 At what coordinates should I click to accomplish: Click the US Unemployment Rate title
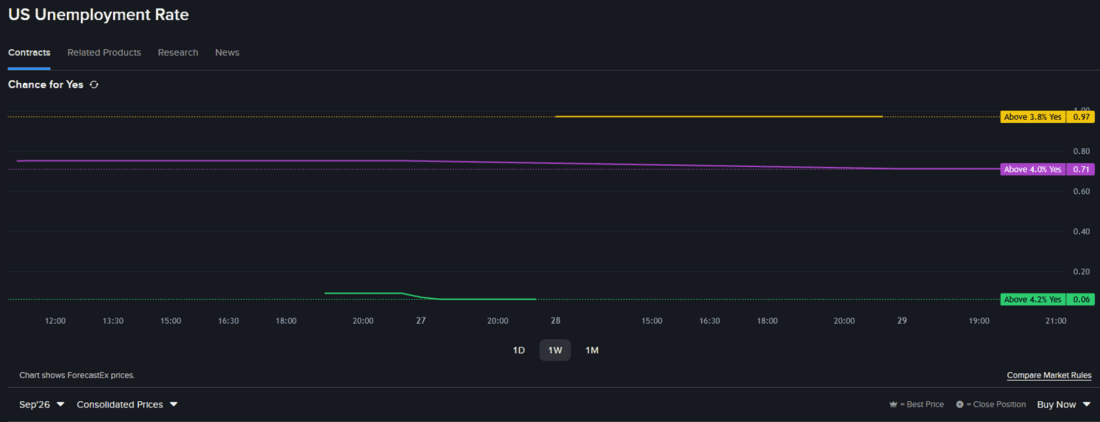pyautogui.click(x=98, y=15)
